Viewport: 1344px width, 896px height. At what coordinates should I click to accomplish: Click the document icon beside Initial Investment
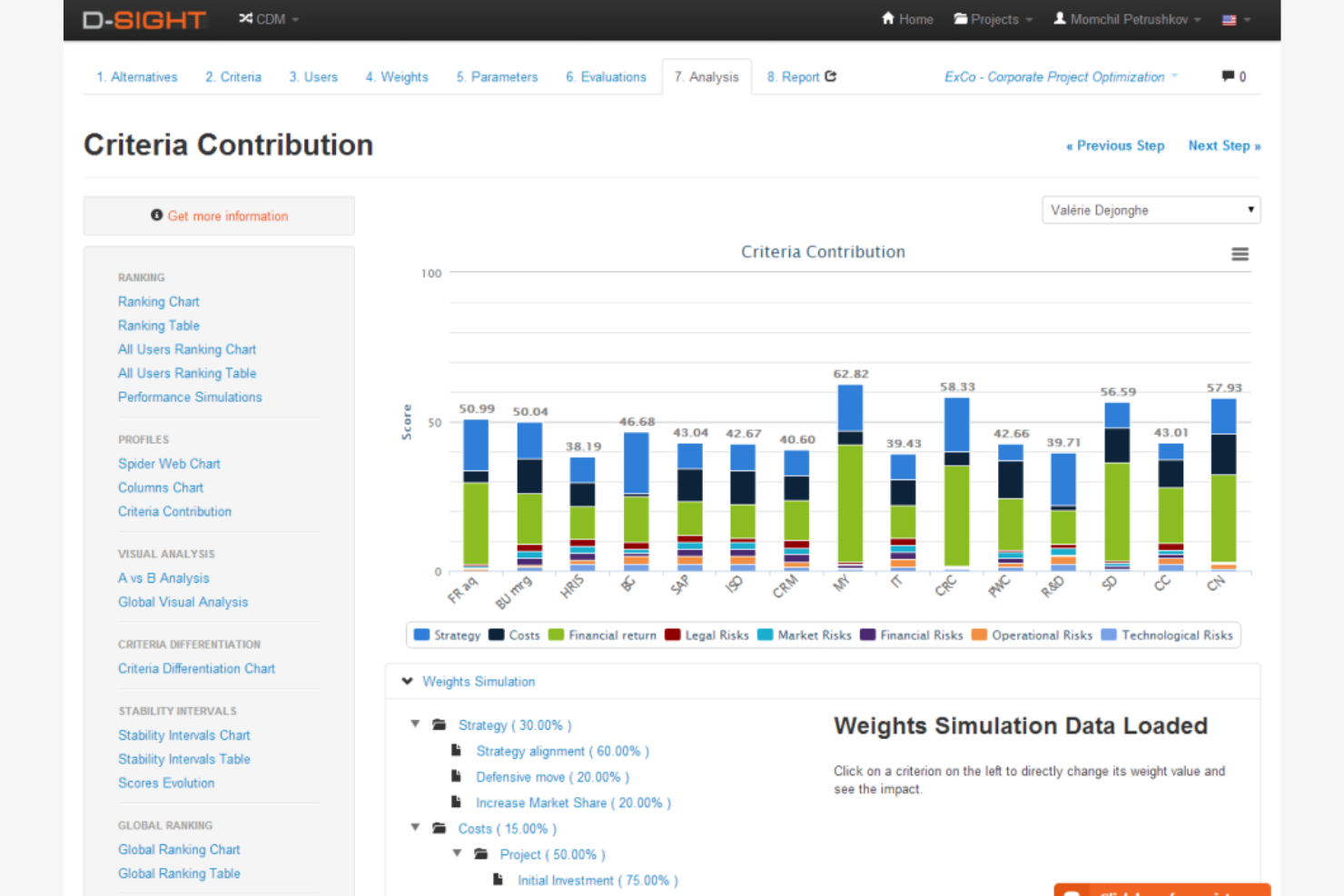pyautogui.click(x=498, y=880)
